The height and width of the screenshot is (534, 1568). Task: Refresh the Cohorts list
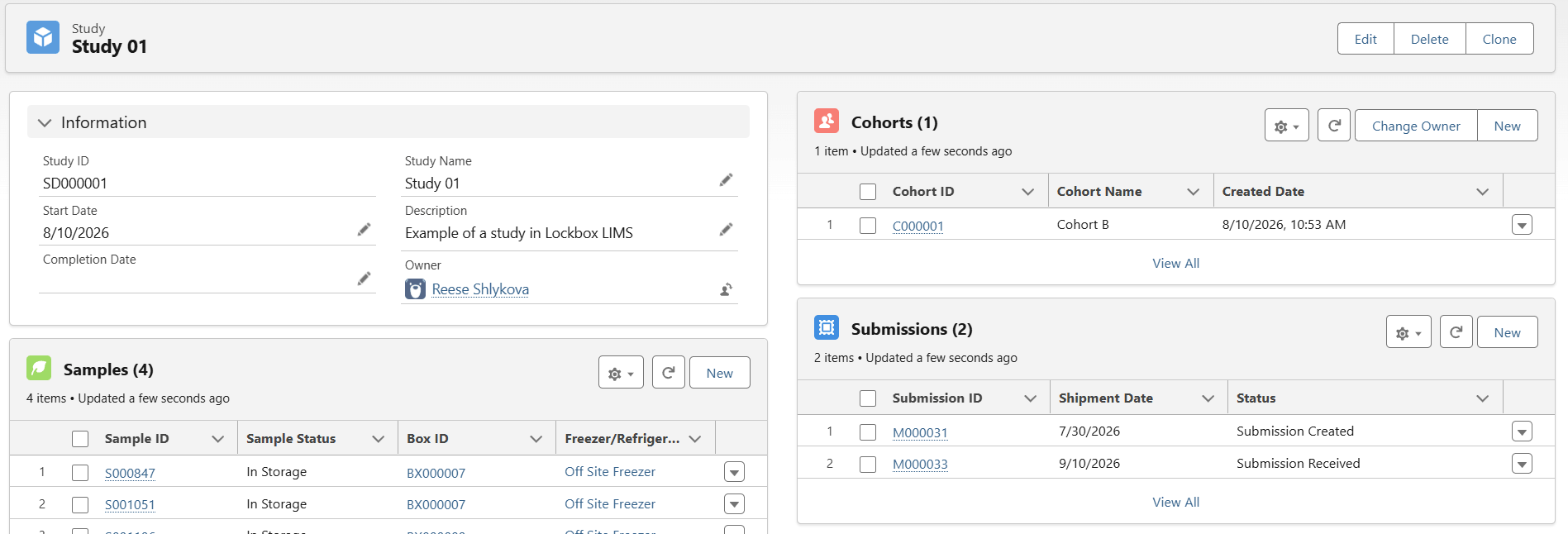pyautogui.click(x=1334, y=126)
